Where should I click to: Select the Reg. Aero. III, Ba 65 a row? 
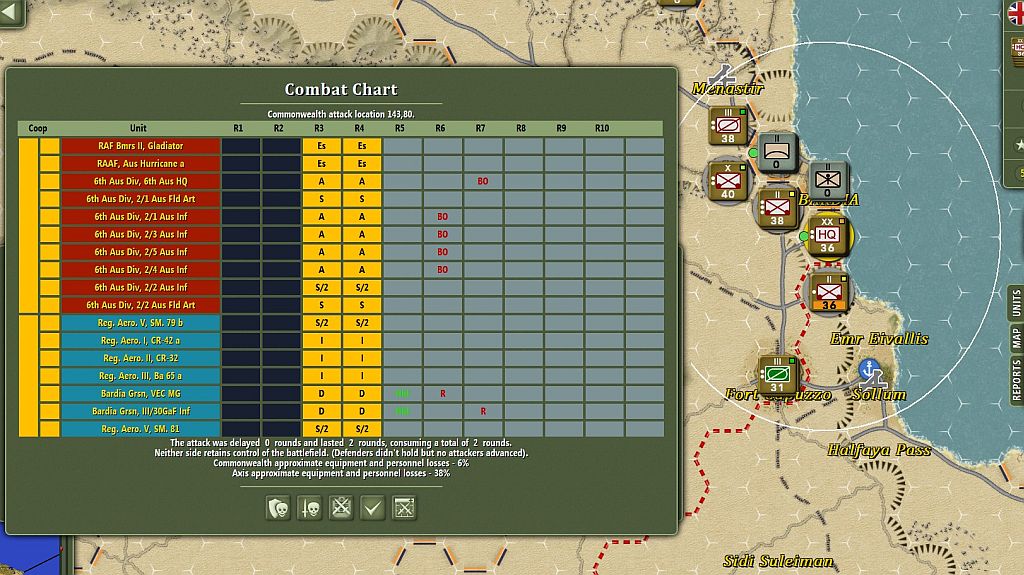pyautogui.click(x=140, y=376)
